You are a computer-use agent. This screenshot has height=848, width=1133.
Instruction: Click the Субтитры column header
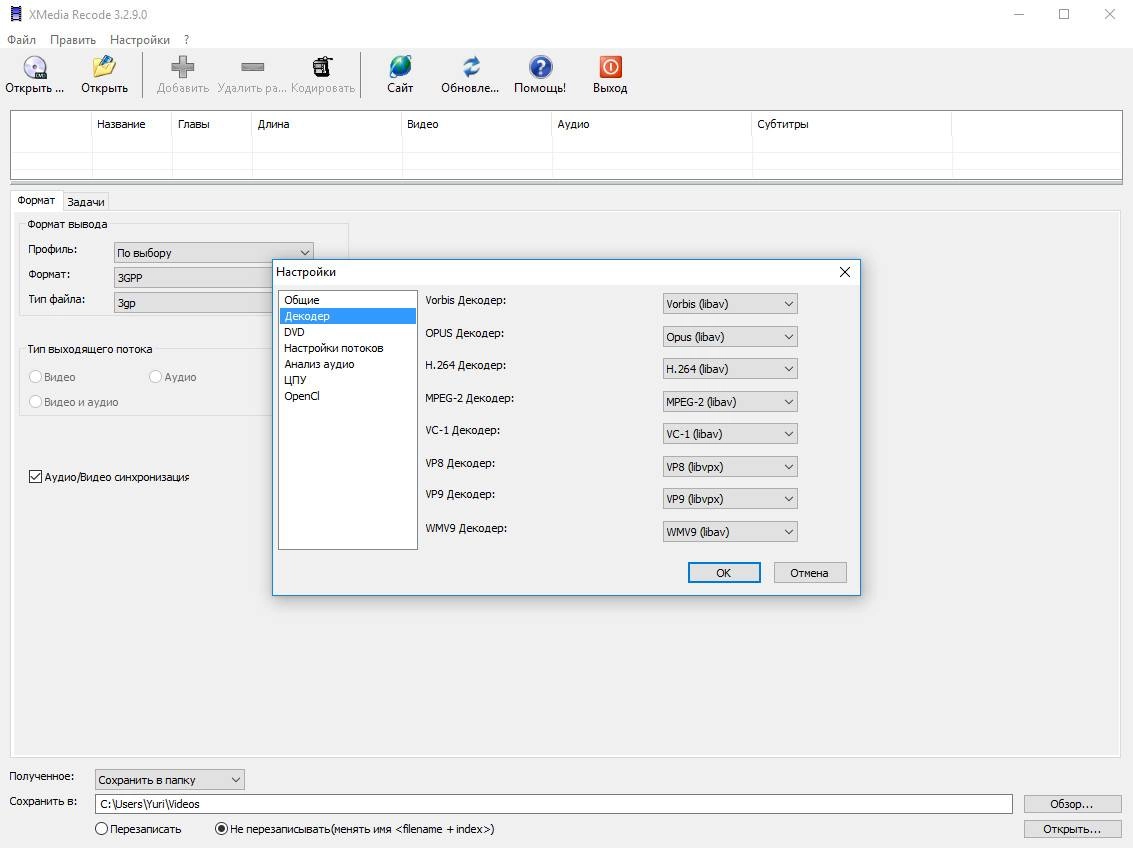tap(852, 124)
